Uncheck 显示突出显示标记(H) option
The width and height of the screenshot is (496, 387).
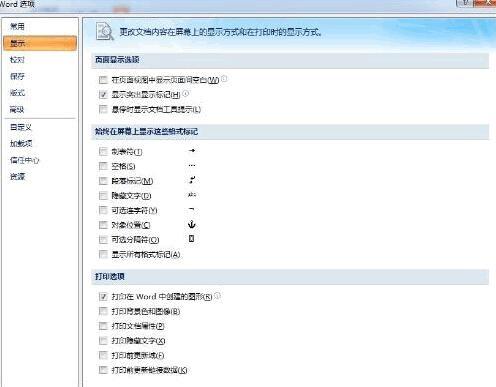103,94
